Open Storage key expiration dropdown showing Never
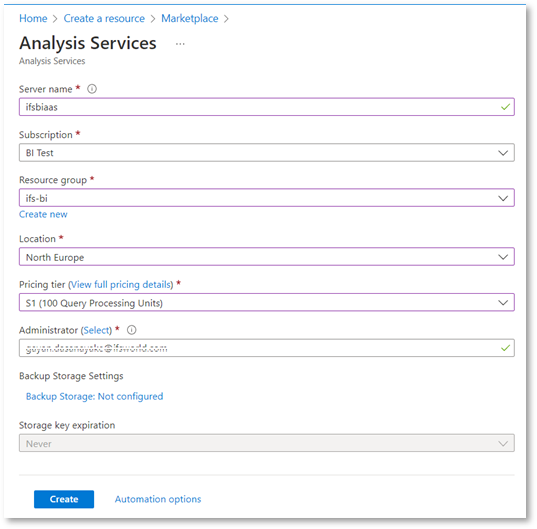 click(266, 443)
